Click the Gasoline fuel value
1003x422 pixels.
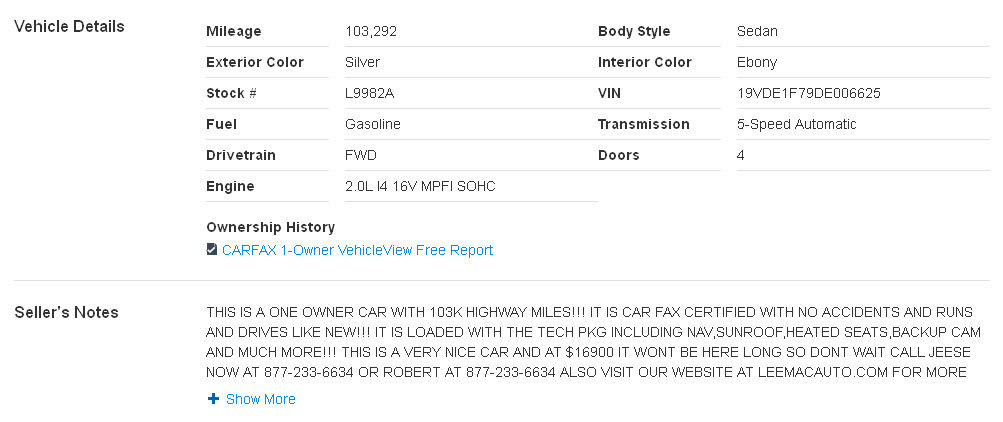pos(373,124)
